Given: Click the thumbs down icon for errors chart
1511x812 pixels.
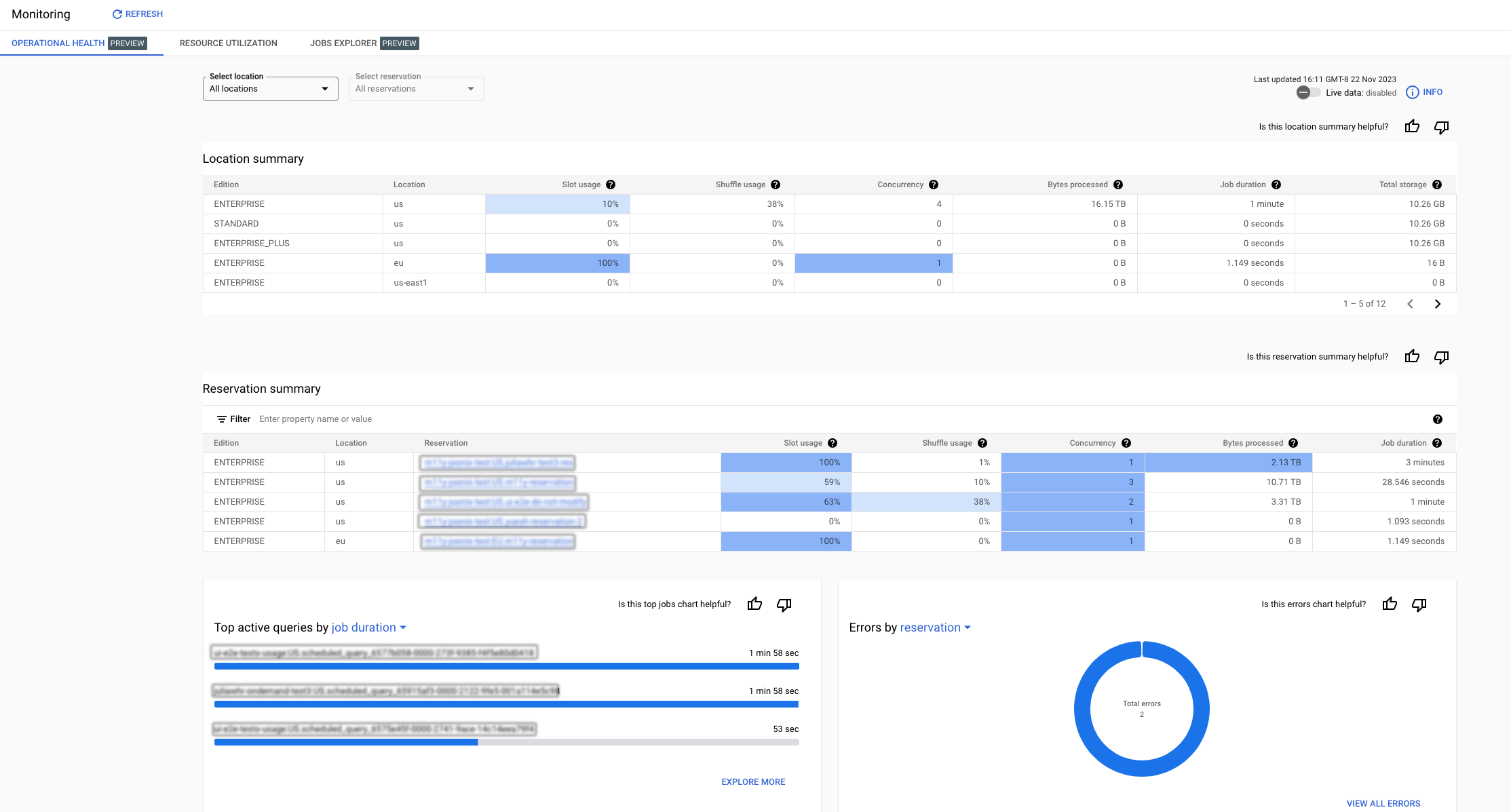Looking at the screenshot, I should coord(1421,604).
